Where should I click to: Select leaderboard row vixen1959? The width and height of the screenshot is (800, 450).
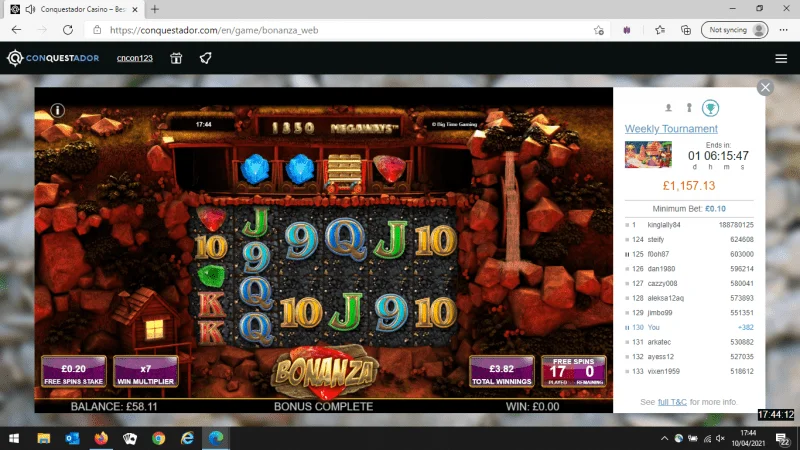[689, 371]
